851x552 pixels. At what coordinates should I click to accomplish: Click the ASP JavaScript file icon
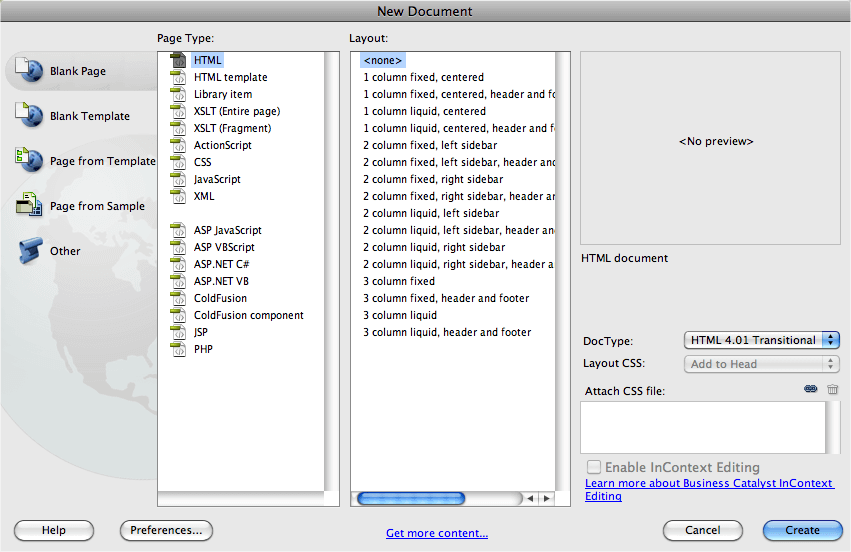179,230
